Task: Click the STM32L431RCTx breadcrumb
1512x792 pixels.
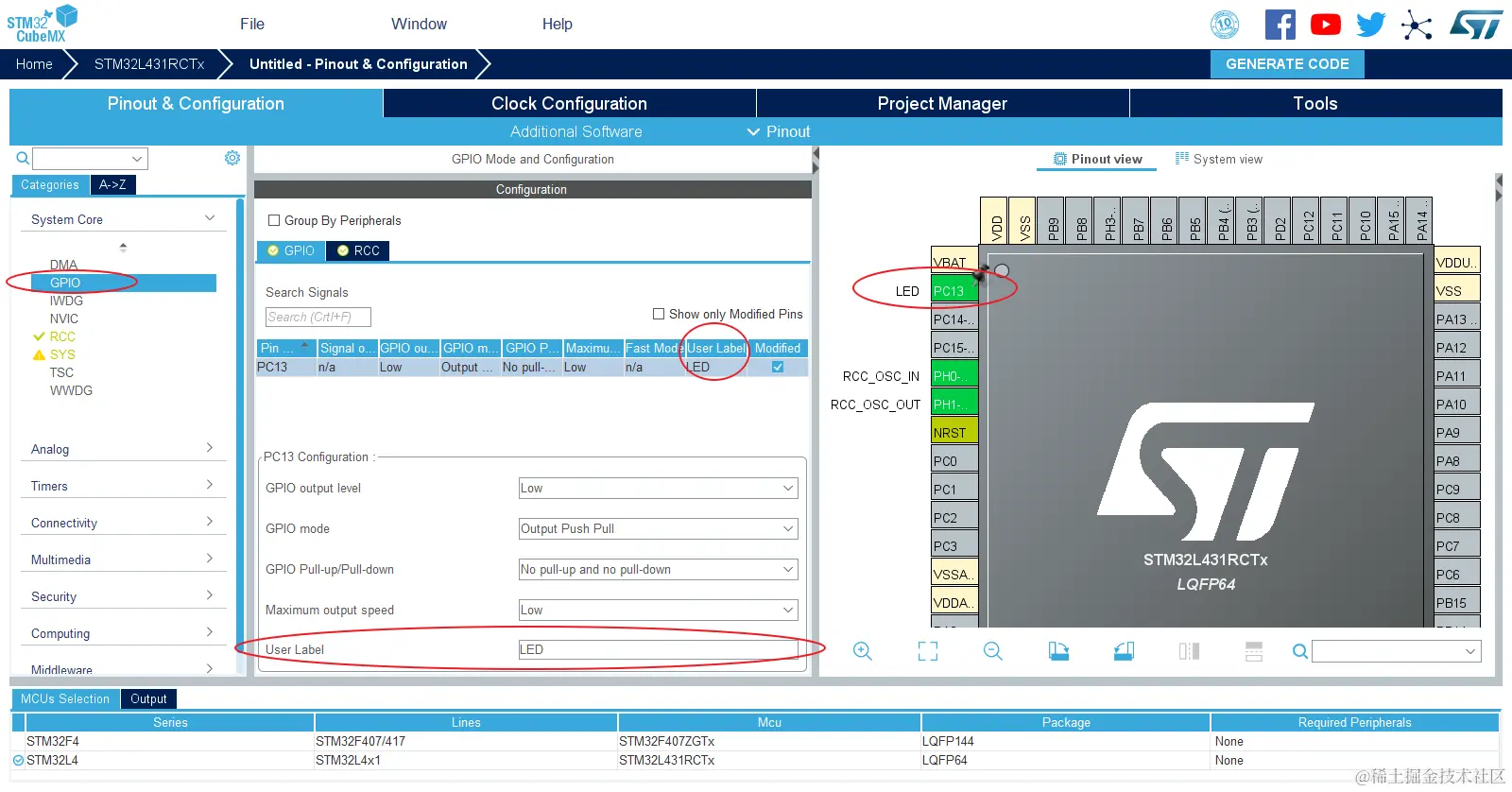Action: click(149, 64)
